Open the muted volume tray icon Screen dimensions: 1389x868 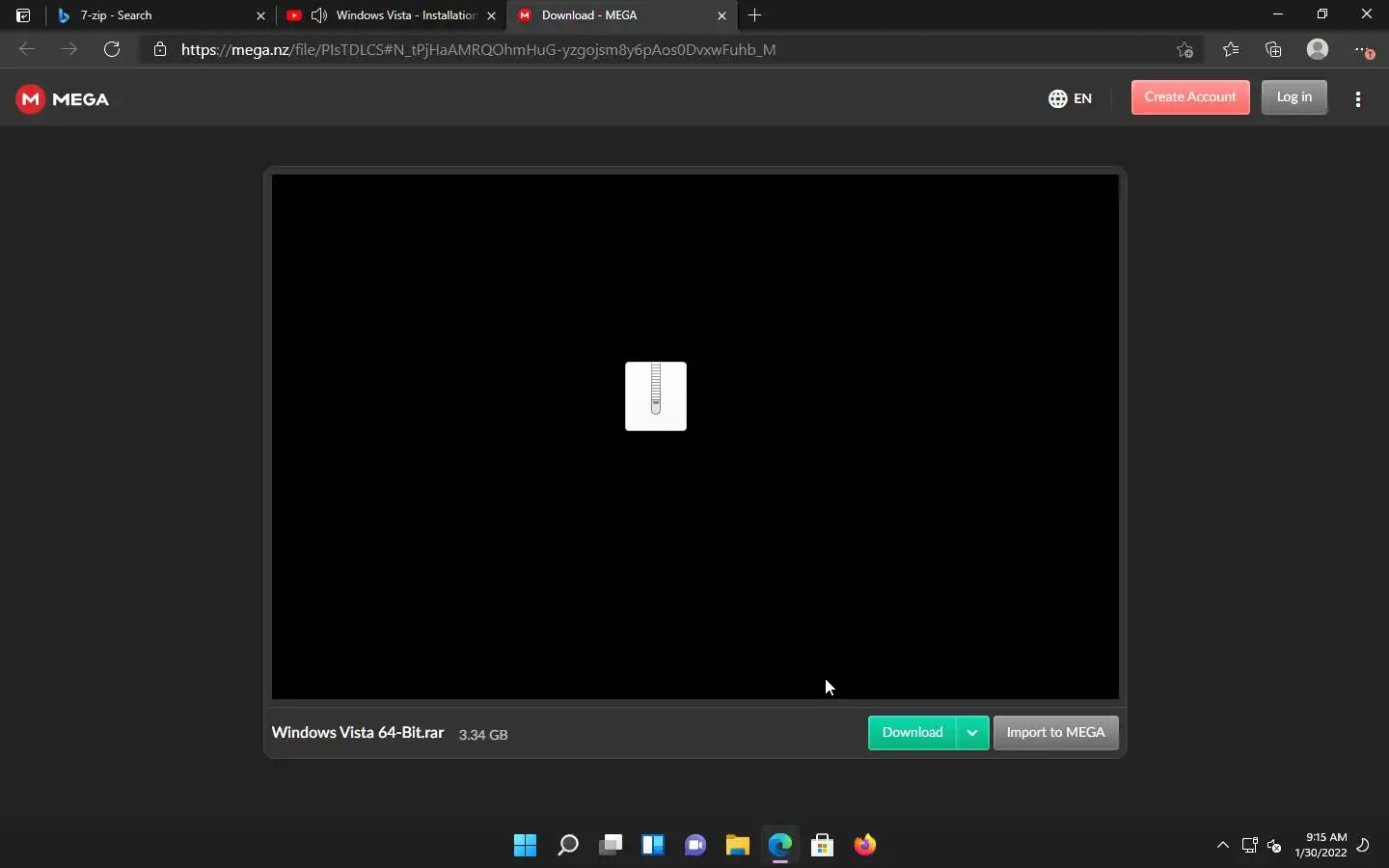[x=1274, y=846]
